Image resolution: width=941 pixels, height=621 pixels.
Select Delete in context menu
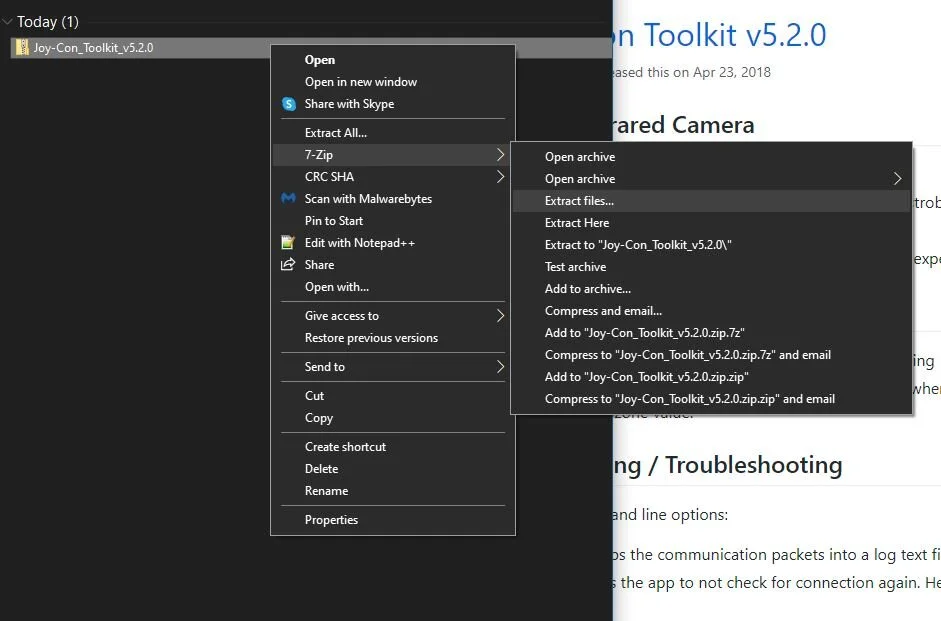pyautogui.click(x=393, y=469)
